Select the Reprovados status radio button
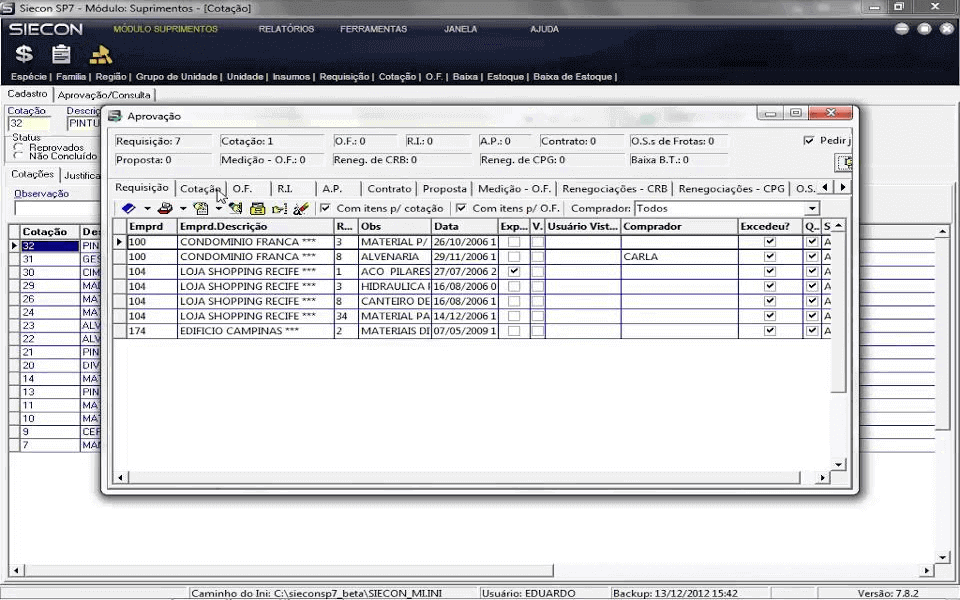960x600 pixels. point(18,148)
